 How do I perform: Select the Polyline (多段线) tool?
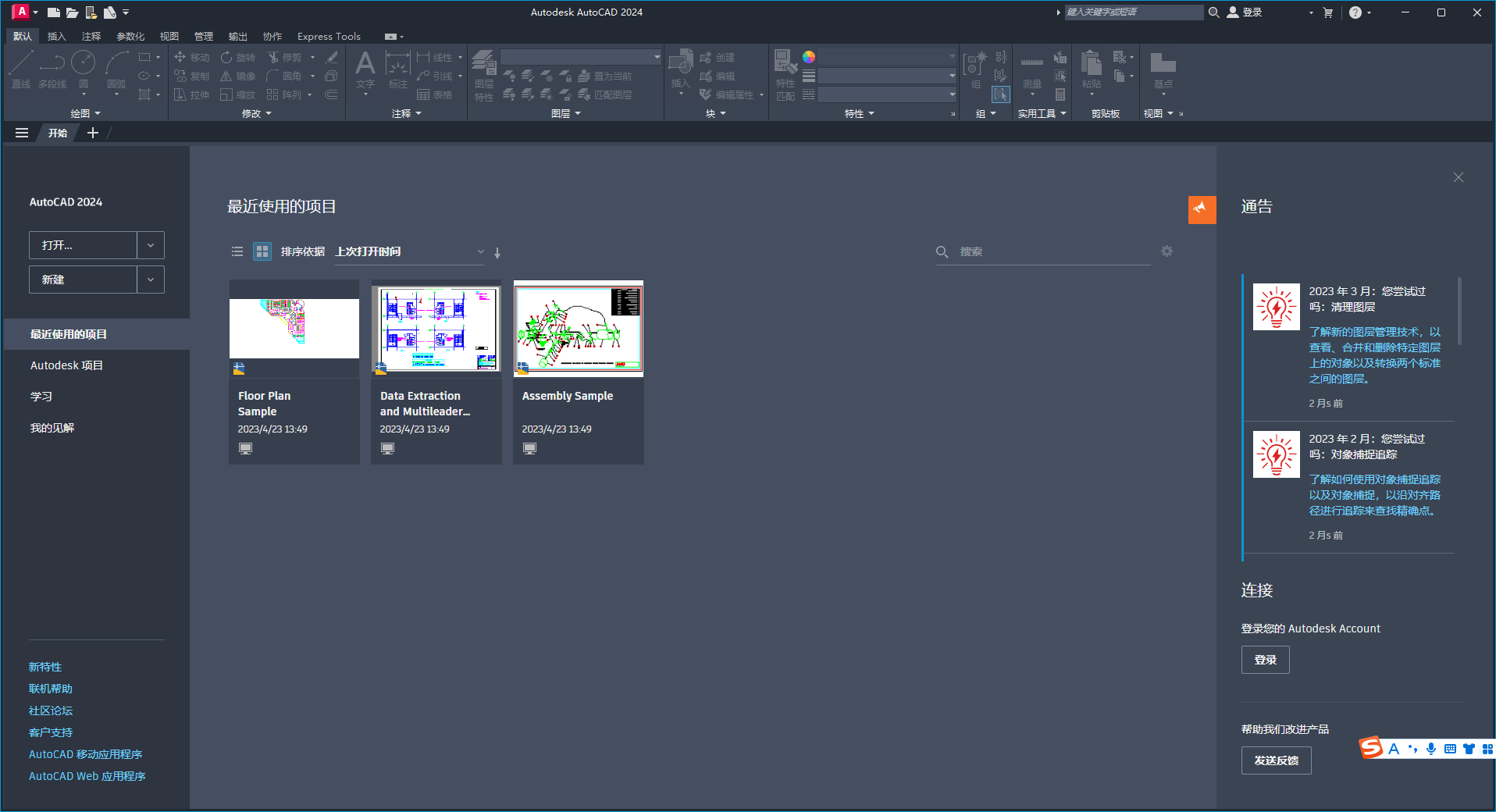52,69
